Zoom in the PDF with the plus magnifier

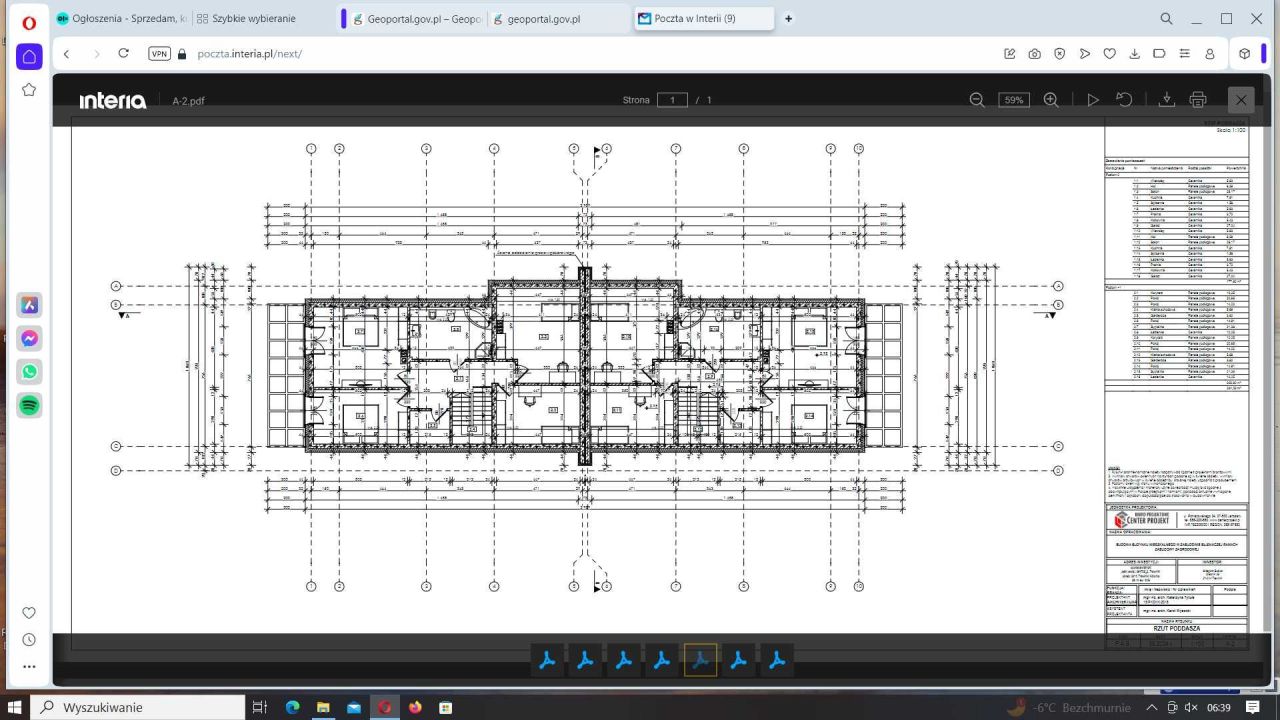pyautogui.click(x=1051, y=100)
